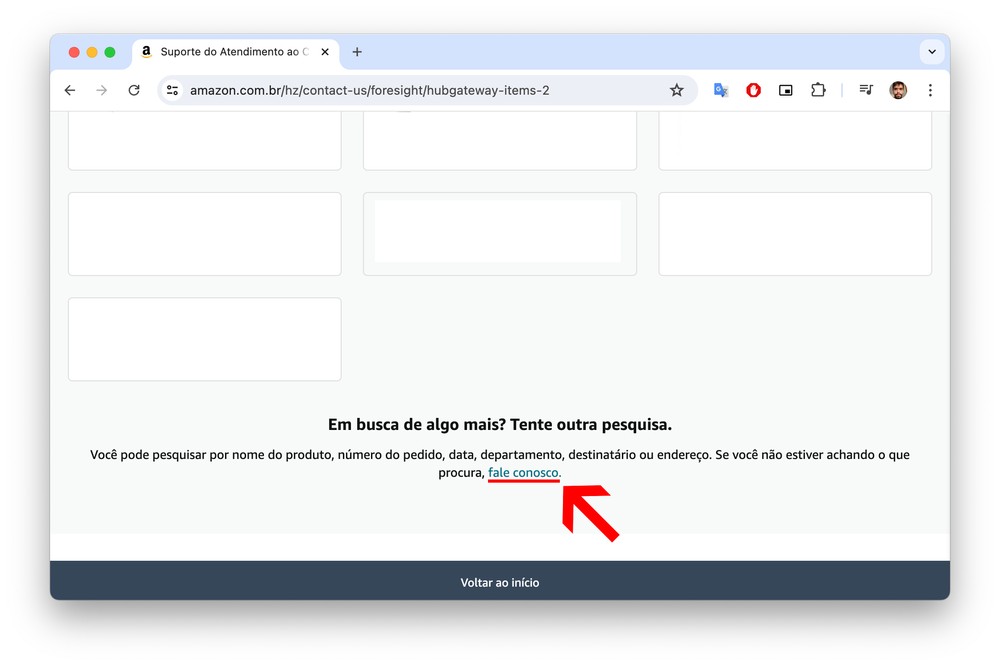Click the browser back arrow

(70, 91)
